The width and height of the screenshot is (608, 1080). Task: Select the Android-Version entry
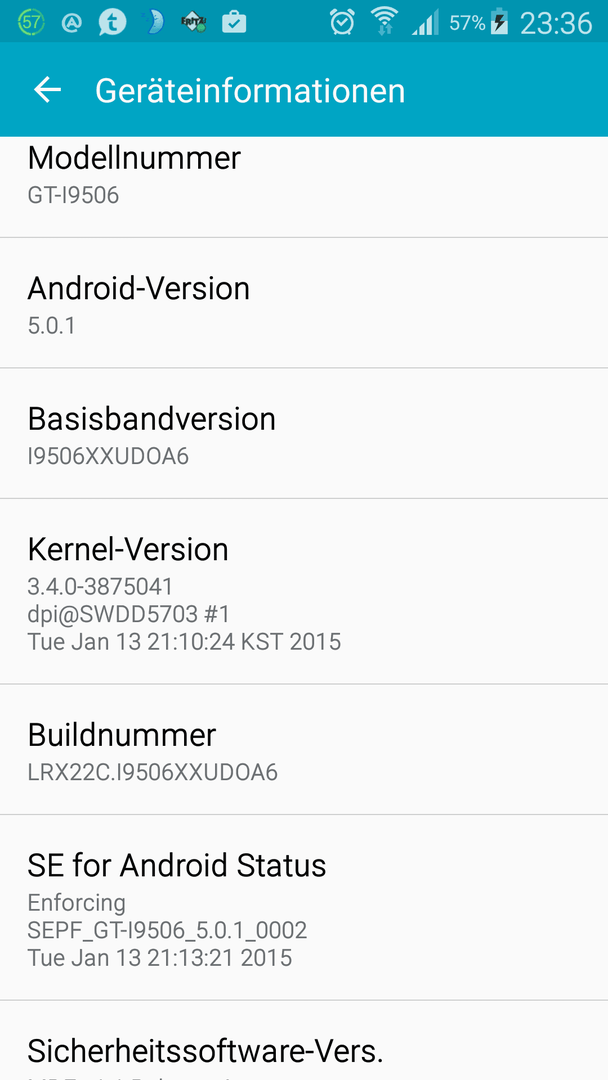[x=304, y=303]
